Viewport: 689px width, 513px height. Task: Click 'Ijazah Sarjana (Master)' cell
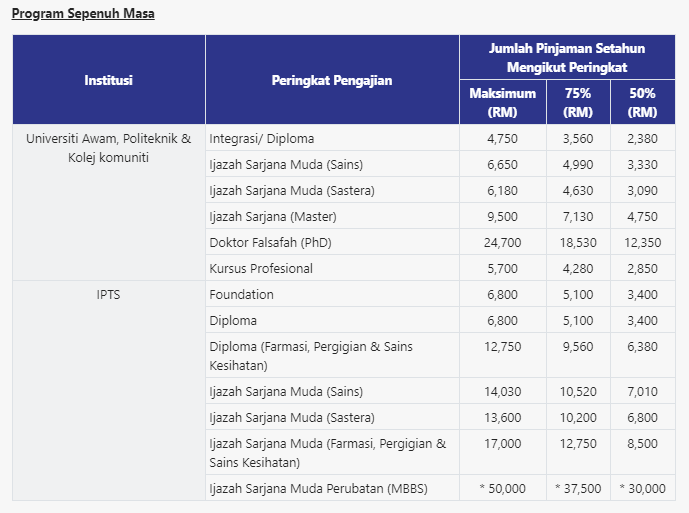coord(273,216)
